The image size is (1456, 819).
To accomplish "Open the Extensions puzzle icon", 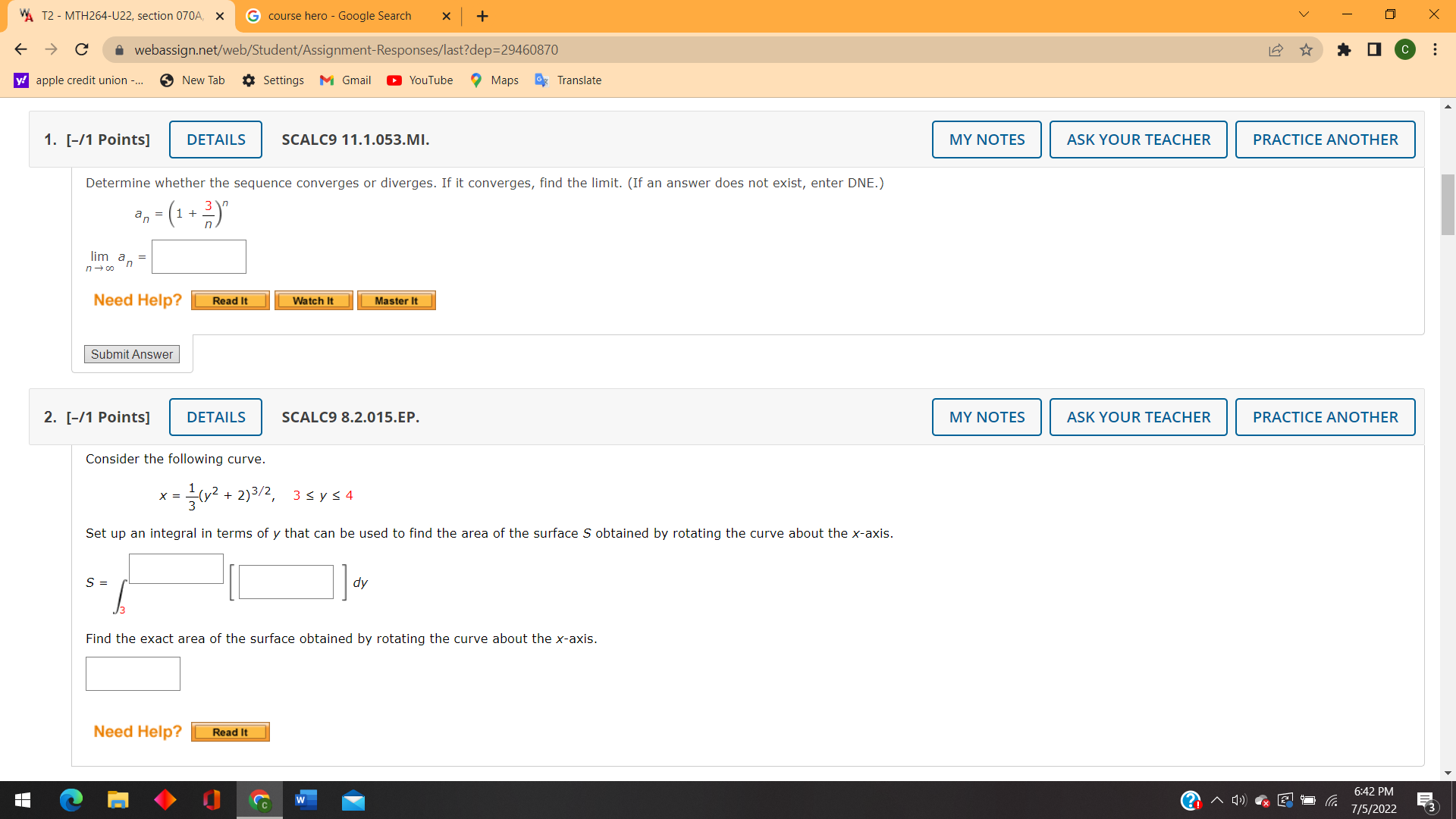I will (1344, 49).
